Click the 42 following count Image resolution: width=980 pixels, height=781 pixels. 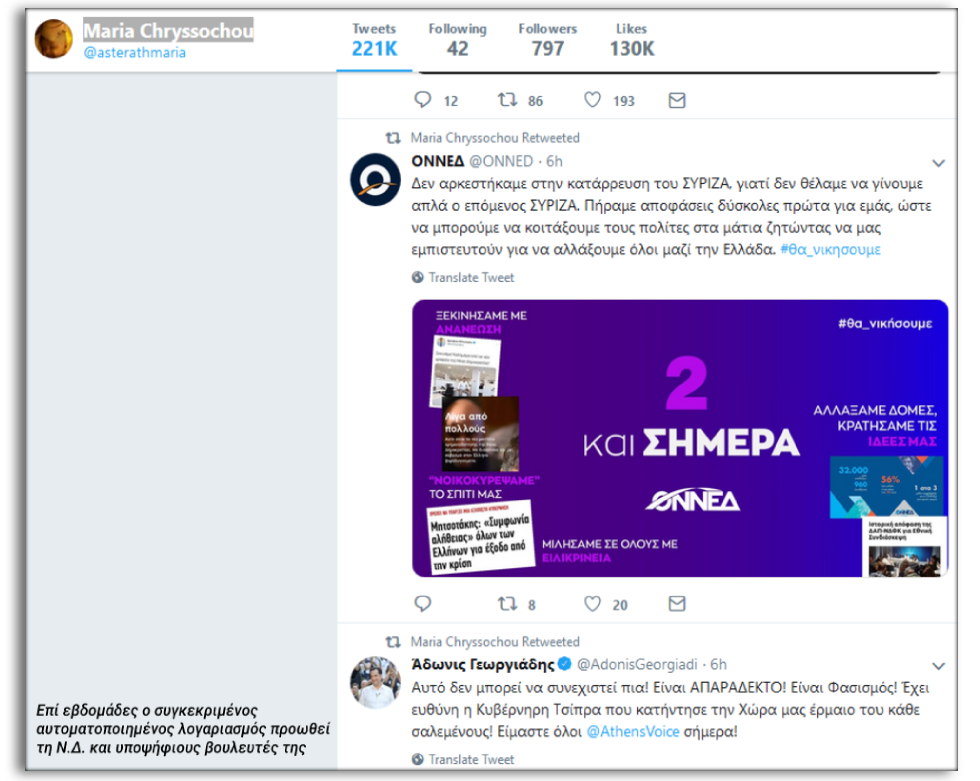(458, 49)
